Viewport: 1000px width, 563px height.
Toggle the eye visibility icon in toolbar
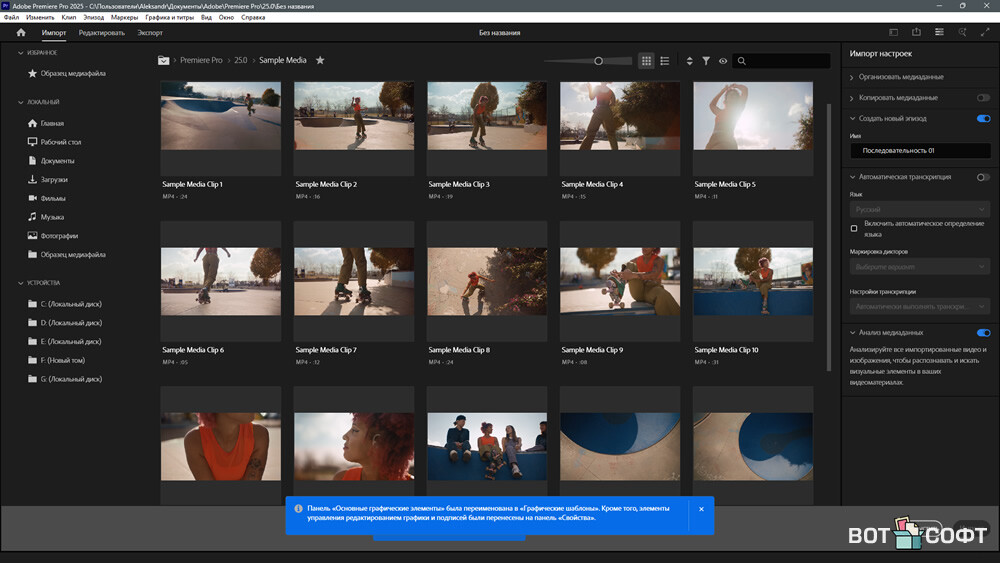coord(723,61)
